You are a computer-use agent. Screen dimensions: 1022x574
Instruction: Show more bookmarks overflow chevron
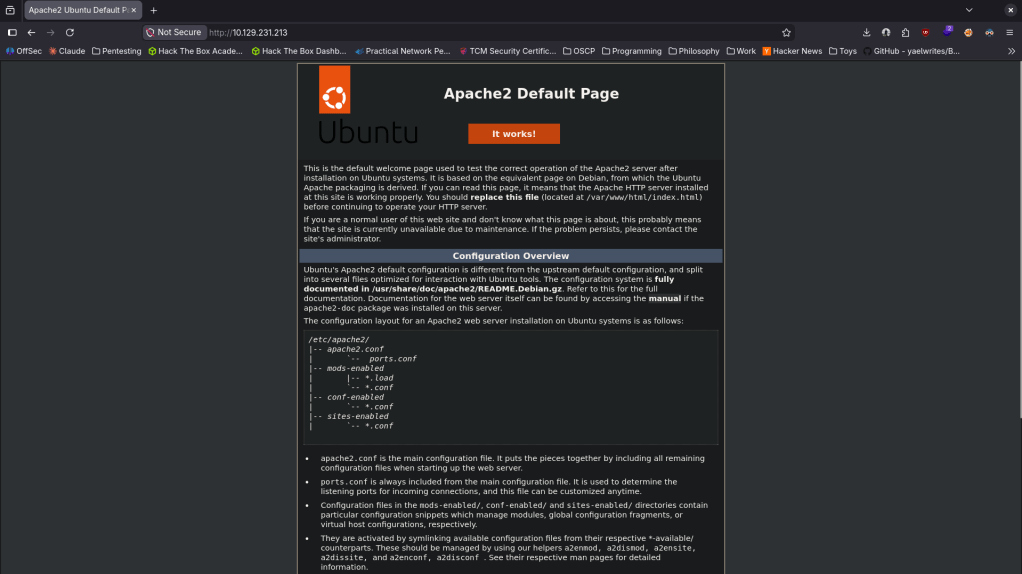(1010, 51)
